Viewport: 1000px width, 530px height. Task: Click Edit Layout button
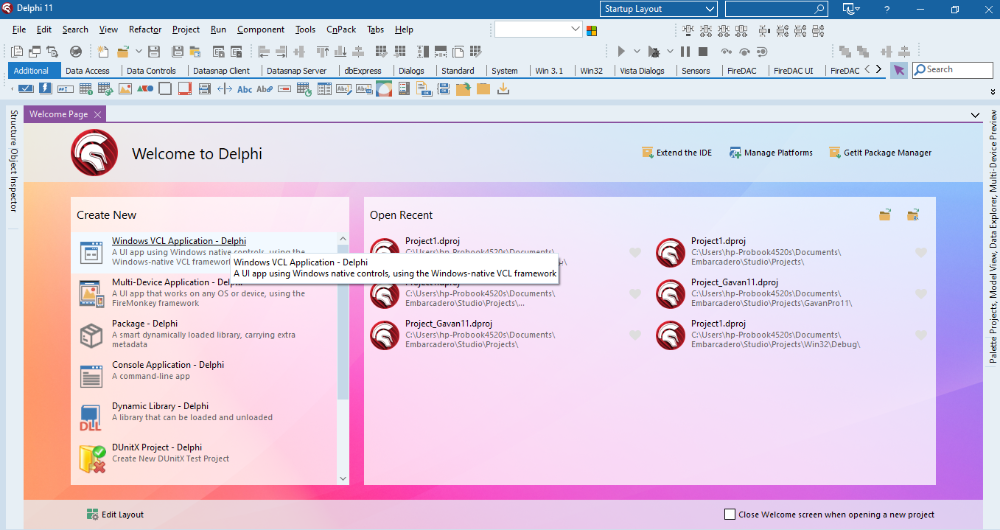tap(115, 514)
